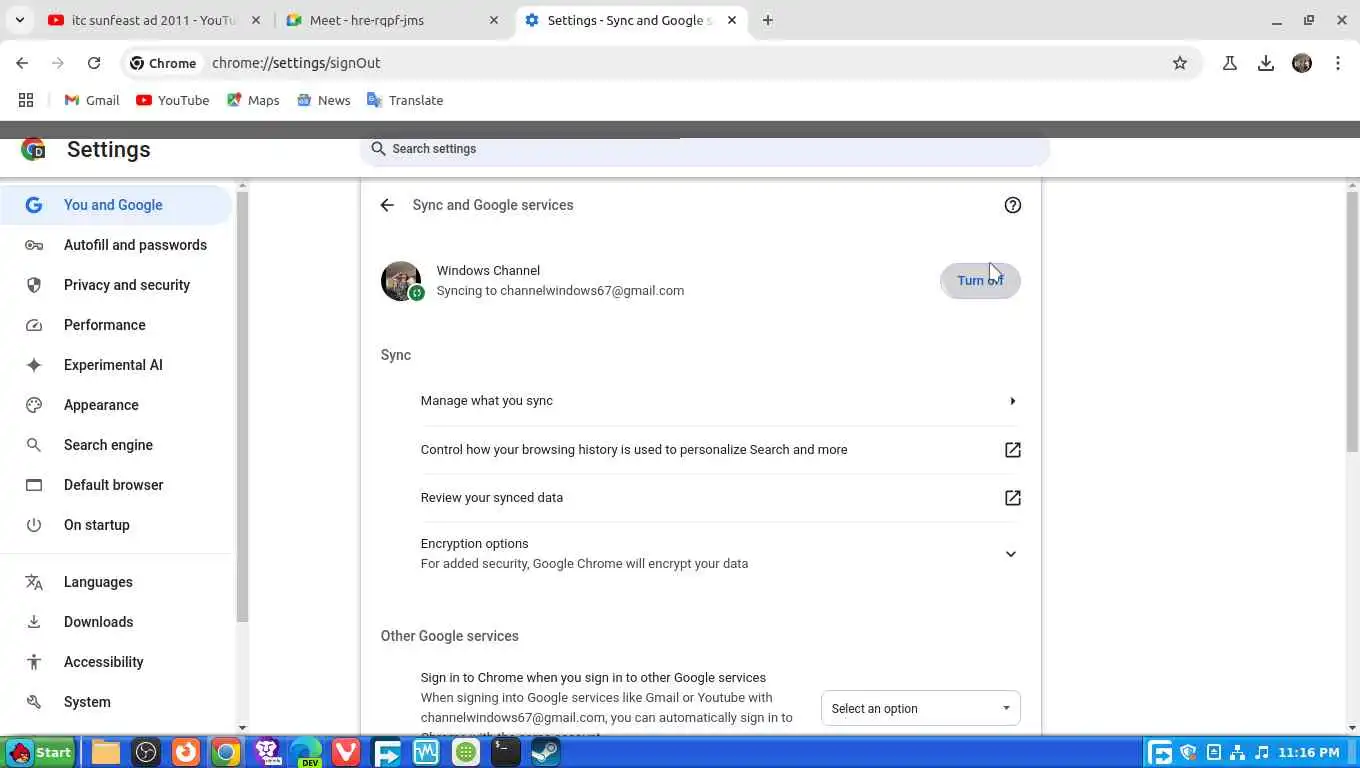Image resolution: width=1360 pixels, height=768 pixels.
Task: Open help for Sync and Google services
Action: click(1012, 205)
